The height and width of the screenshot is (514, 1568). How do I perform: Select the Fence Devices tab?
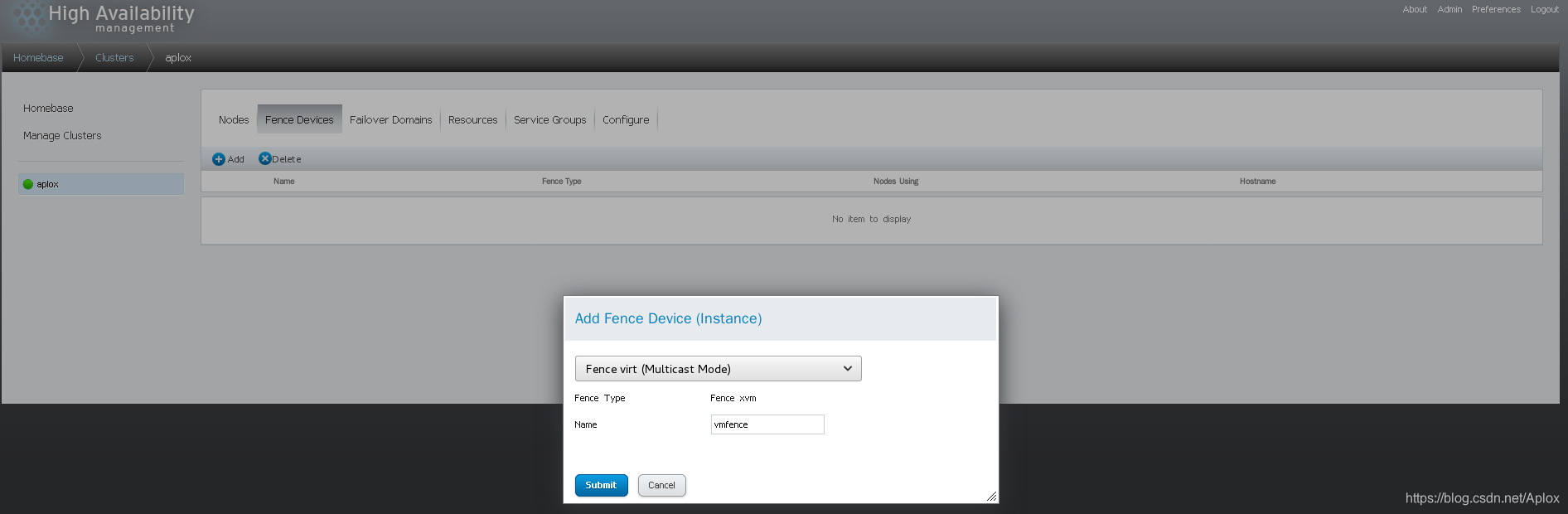tap(299, 119)
